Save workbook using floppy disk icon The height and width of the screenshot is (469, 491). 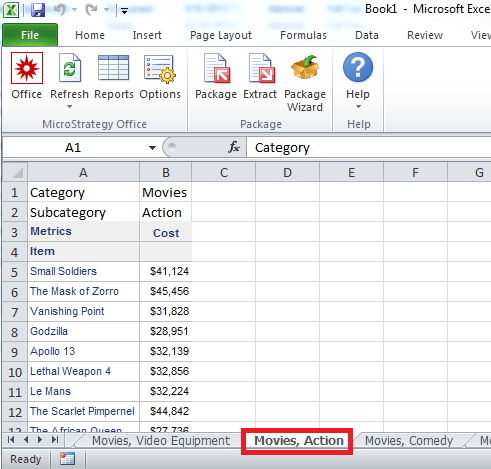[x=38, y=10]
